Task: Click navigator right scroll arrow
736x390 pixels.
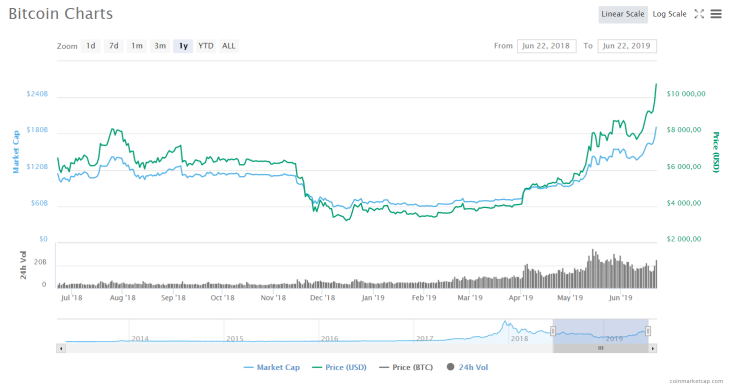Action: (x=652, y=348)
